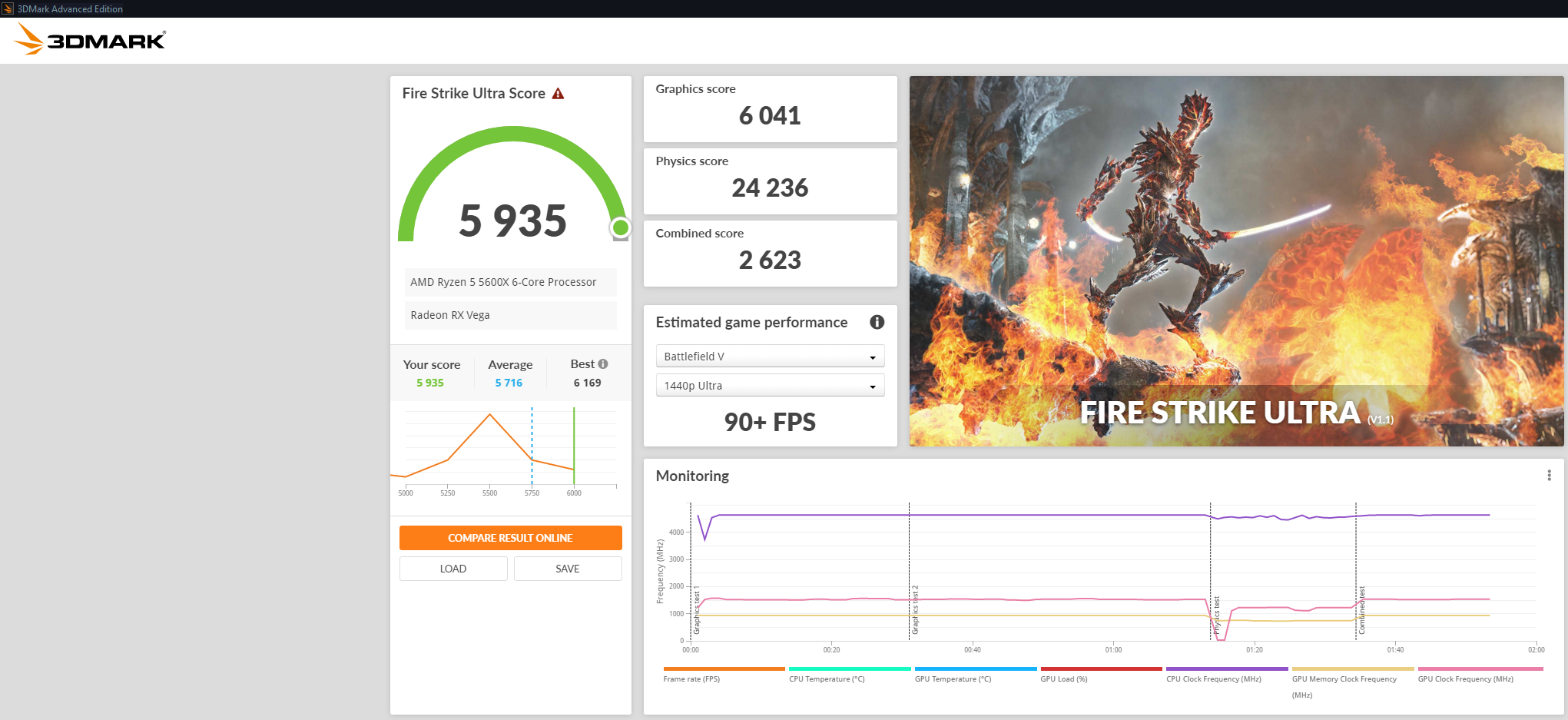The width and height of the screenshot is (1568, 720).
Task: Click the Monitoring panel heading
Action: [692, 476]
